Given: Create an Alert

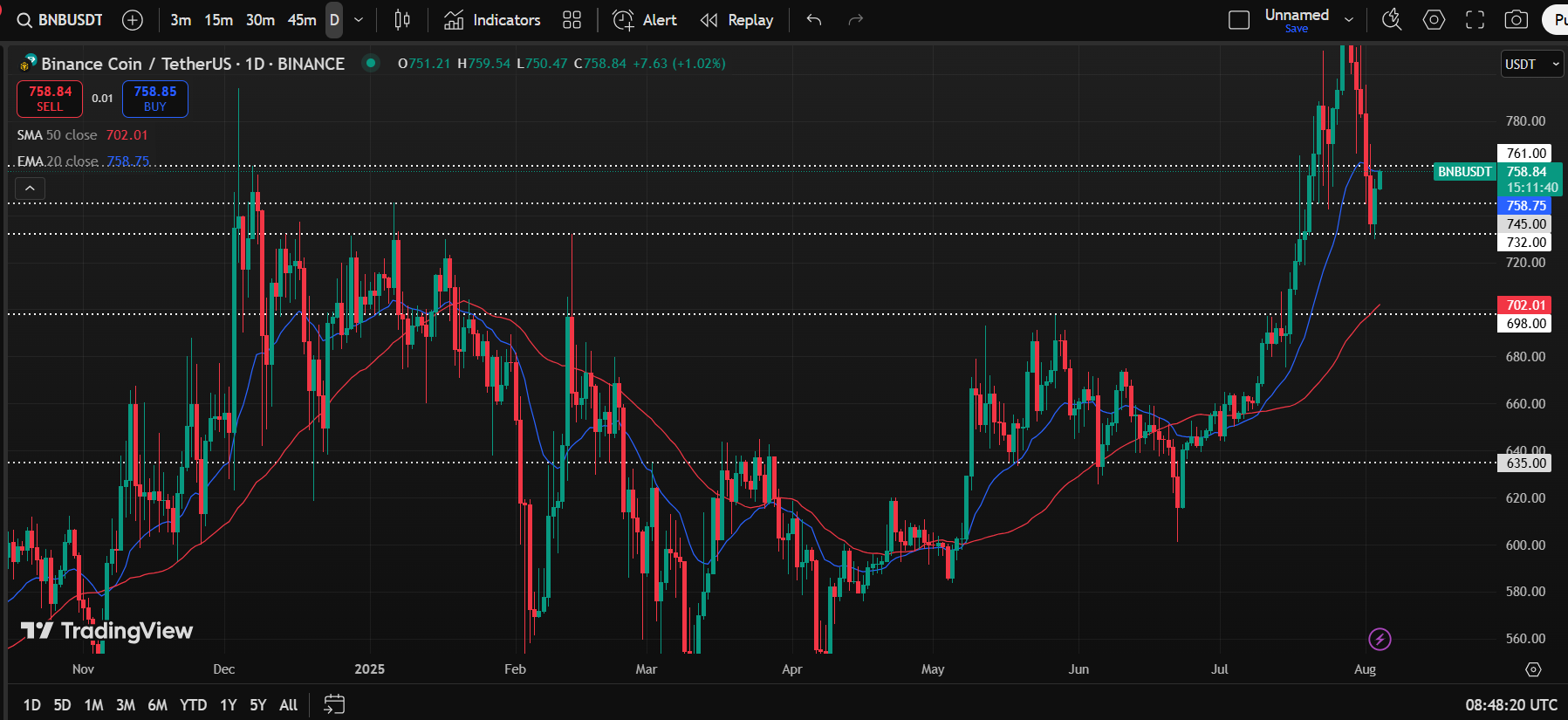Looking at the screenshot, I should (x=645, y=20).
